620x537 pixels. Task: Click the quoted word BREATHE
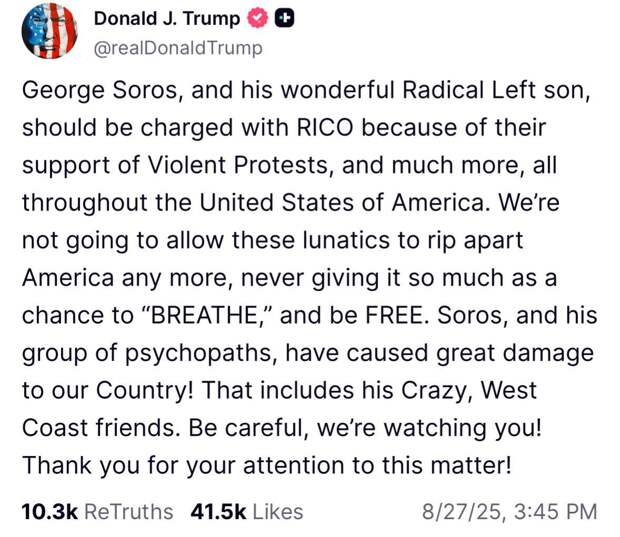pos(204,316)
